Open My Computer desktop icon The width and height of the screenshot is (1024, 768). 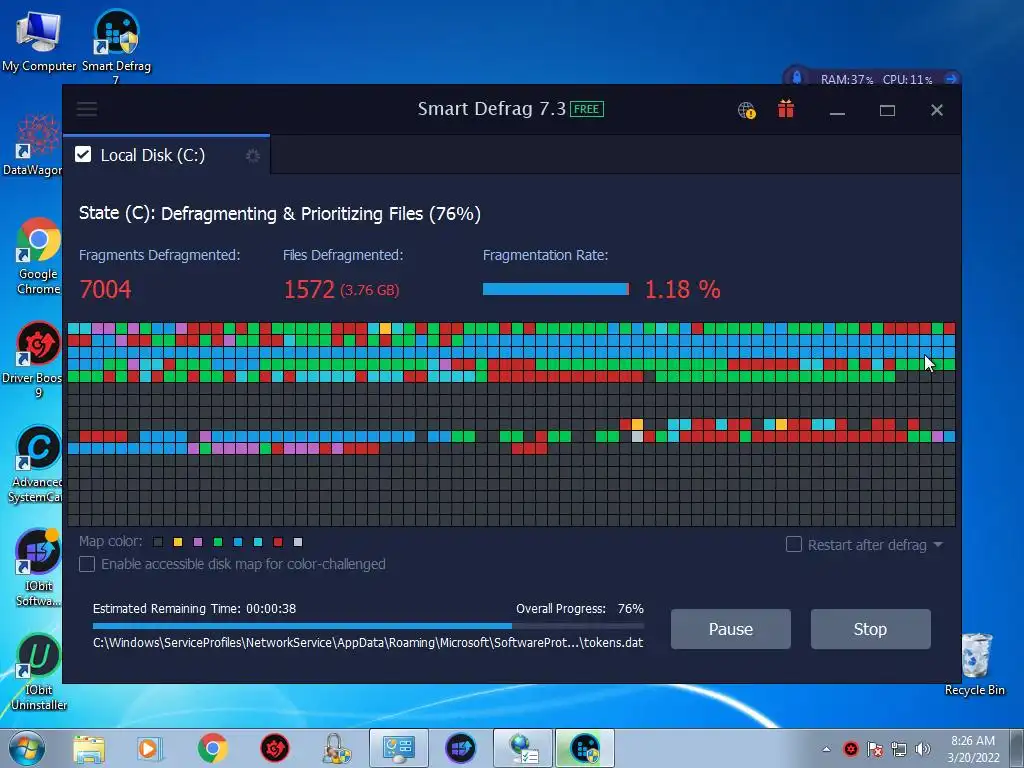tap(39, 40)
